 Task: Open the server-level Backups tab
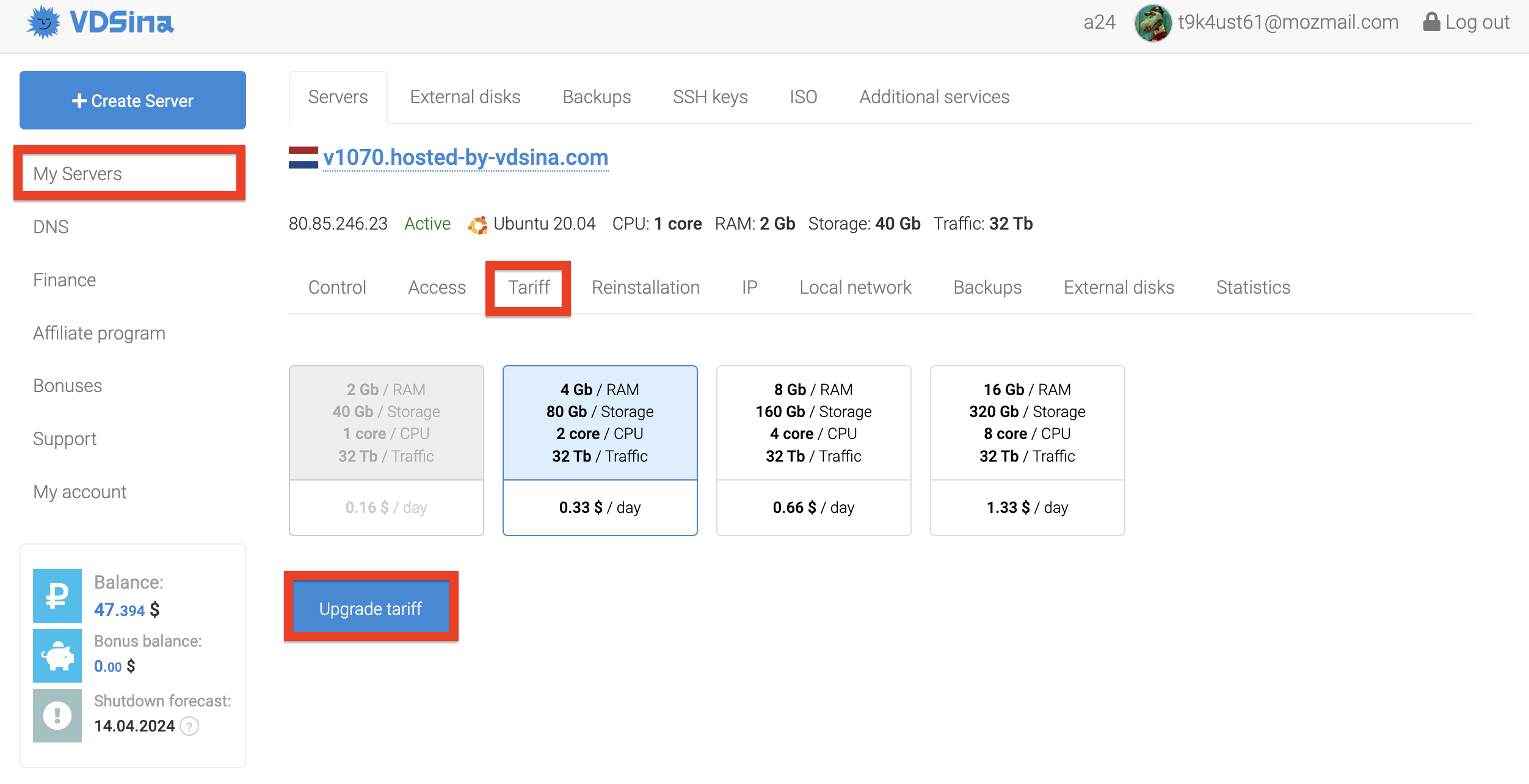tap(987, 287)
